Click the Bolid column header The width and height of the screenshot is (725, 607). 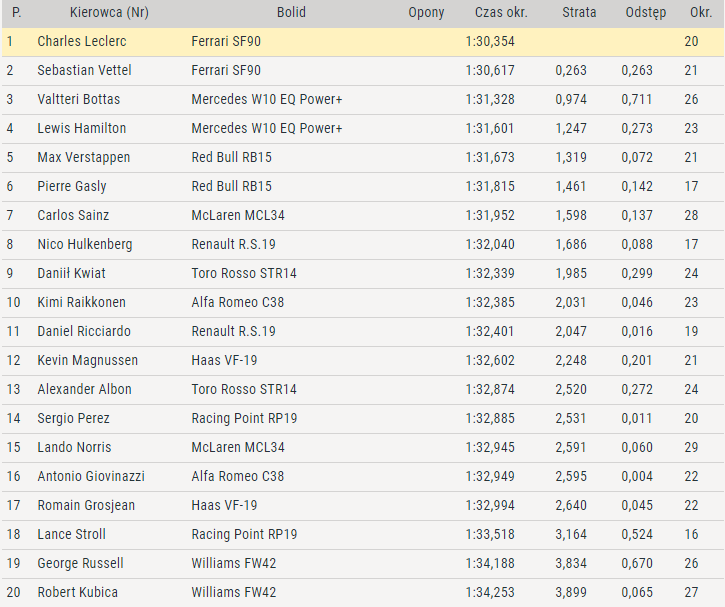click(x=291, y=12)
